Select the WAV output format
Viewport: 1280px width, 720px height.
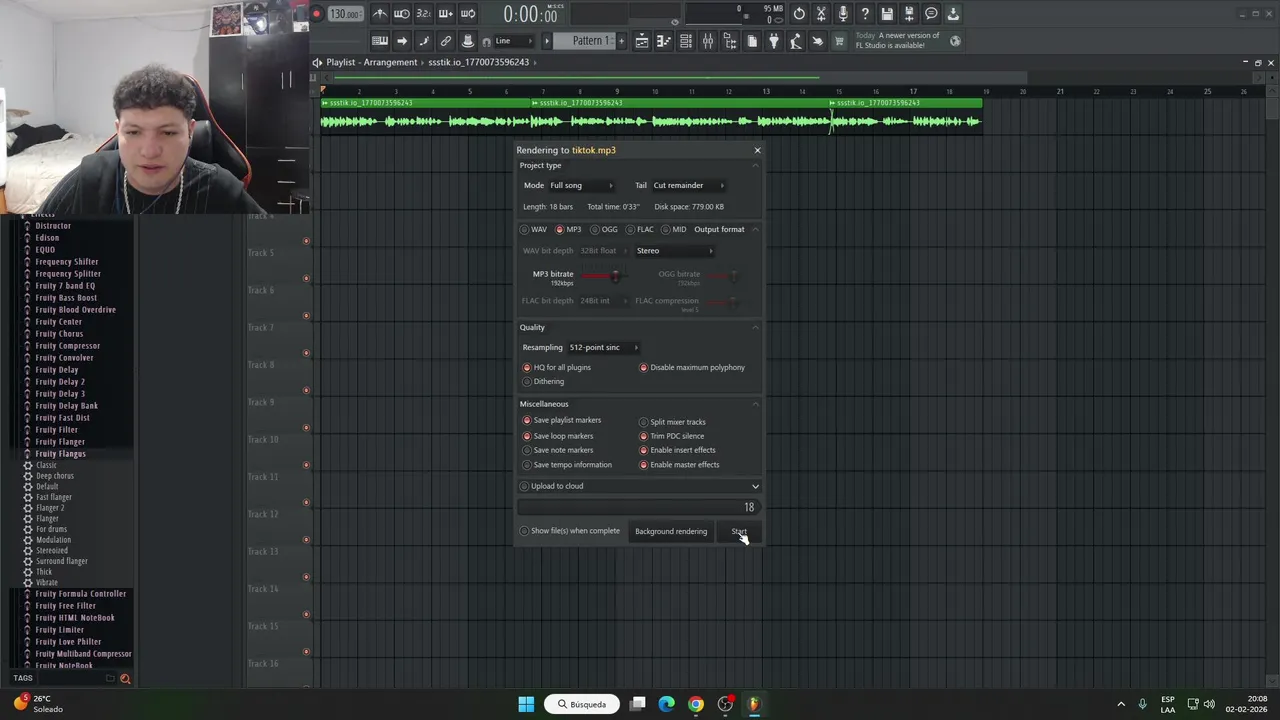click(533, 229)
